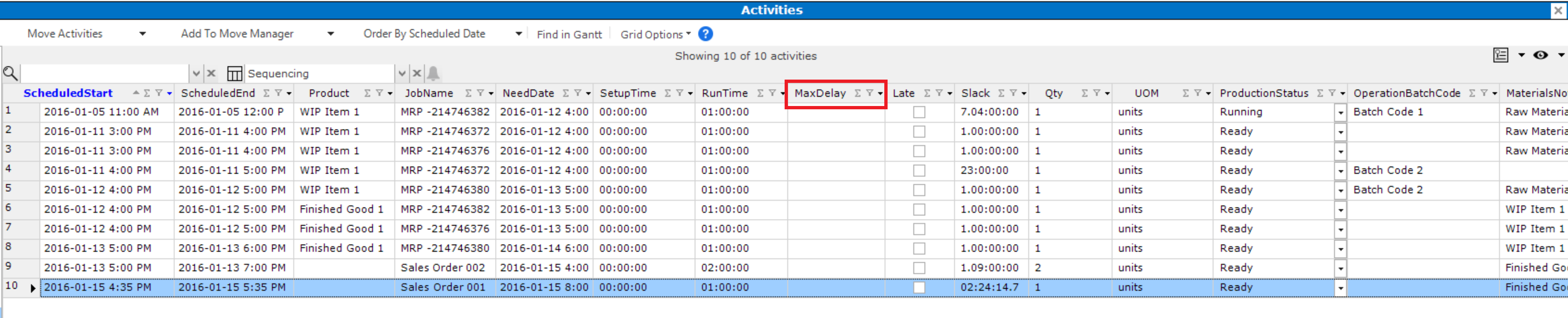Open the Move Activities dropdown arrow
1568x318 pixels.
[143, 34]
